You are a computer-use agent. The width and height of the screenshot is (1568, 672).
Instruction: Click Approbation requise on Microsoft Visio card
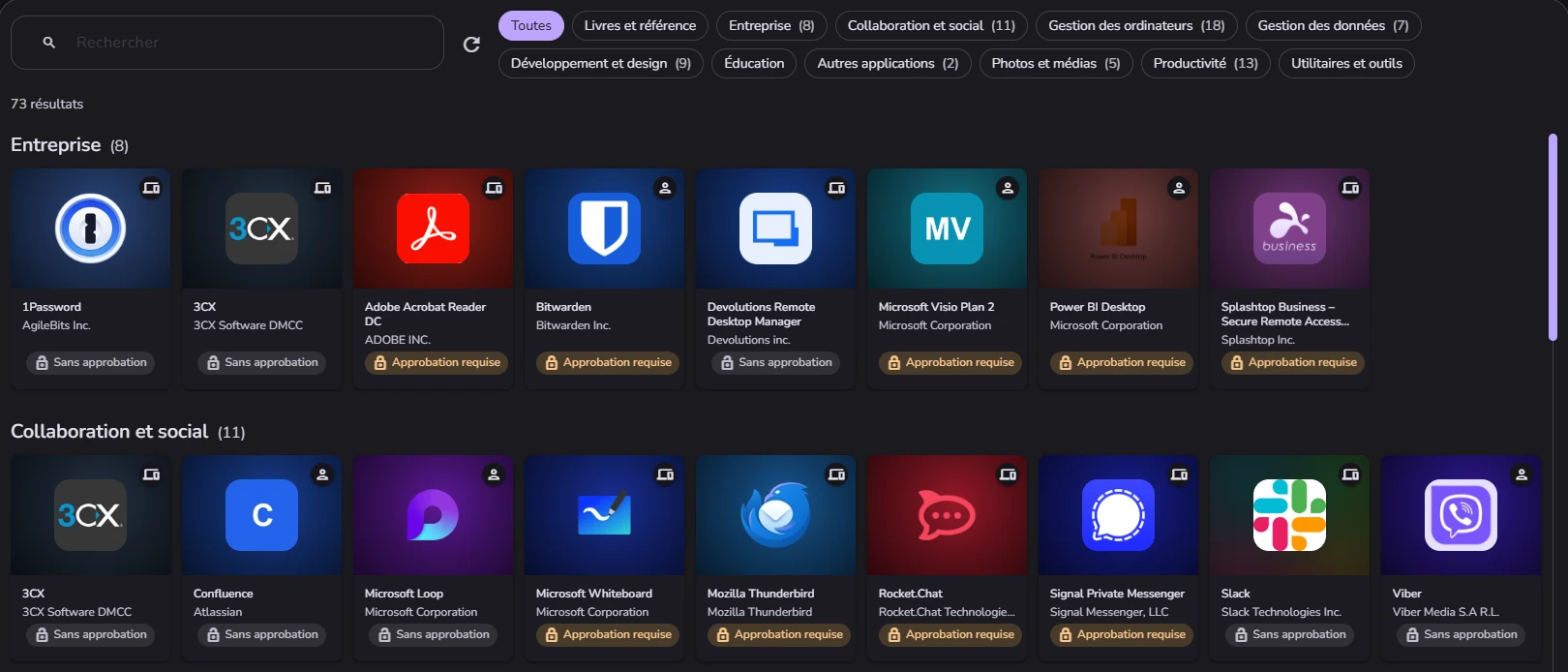(950, 363)
